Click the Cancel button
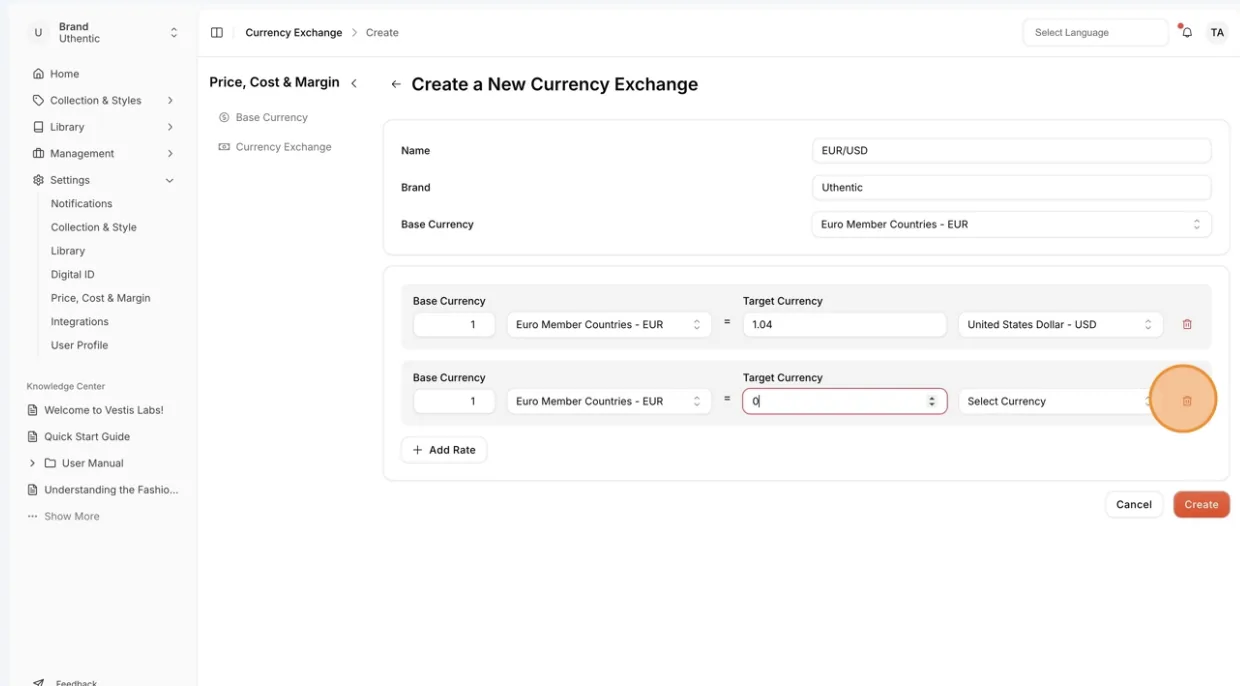The height and width of the screenshot is (686, 1240). (x=1134, y=505)
